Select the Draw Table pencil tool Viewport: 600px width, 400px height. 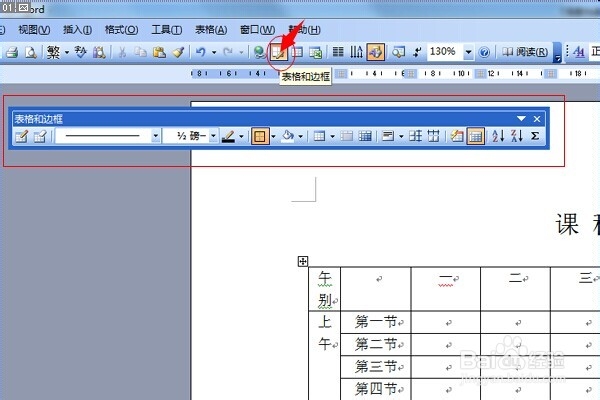21,136
